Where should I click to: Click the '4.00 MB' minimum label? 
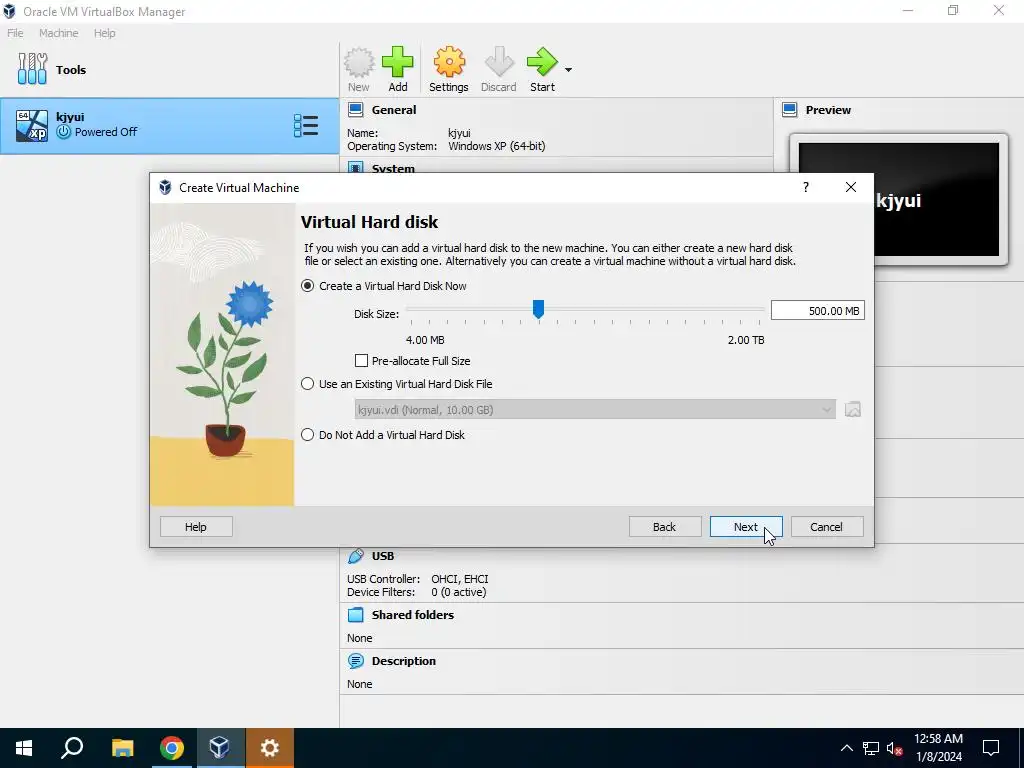point(425,340)
